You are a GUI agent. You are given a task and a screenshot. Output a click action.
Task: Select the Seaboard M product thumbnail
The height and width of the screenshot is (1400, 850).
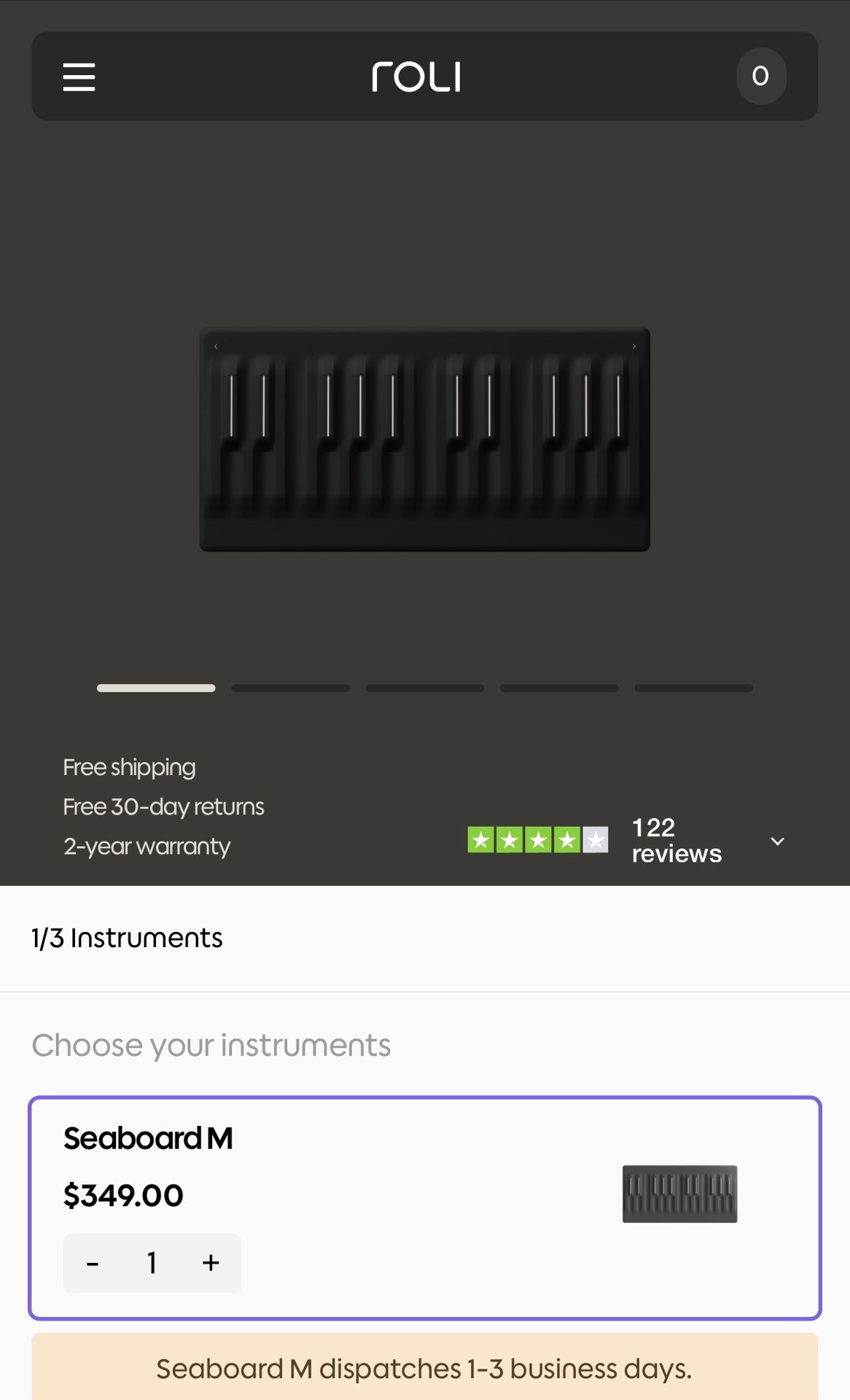[x=679, y=1194]
